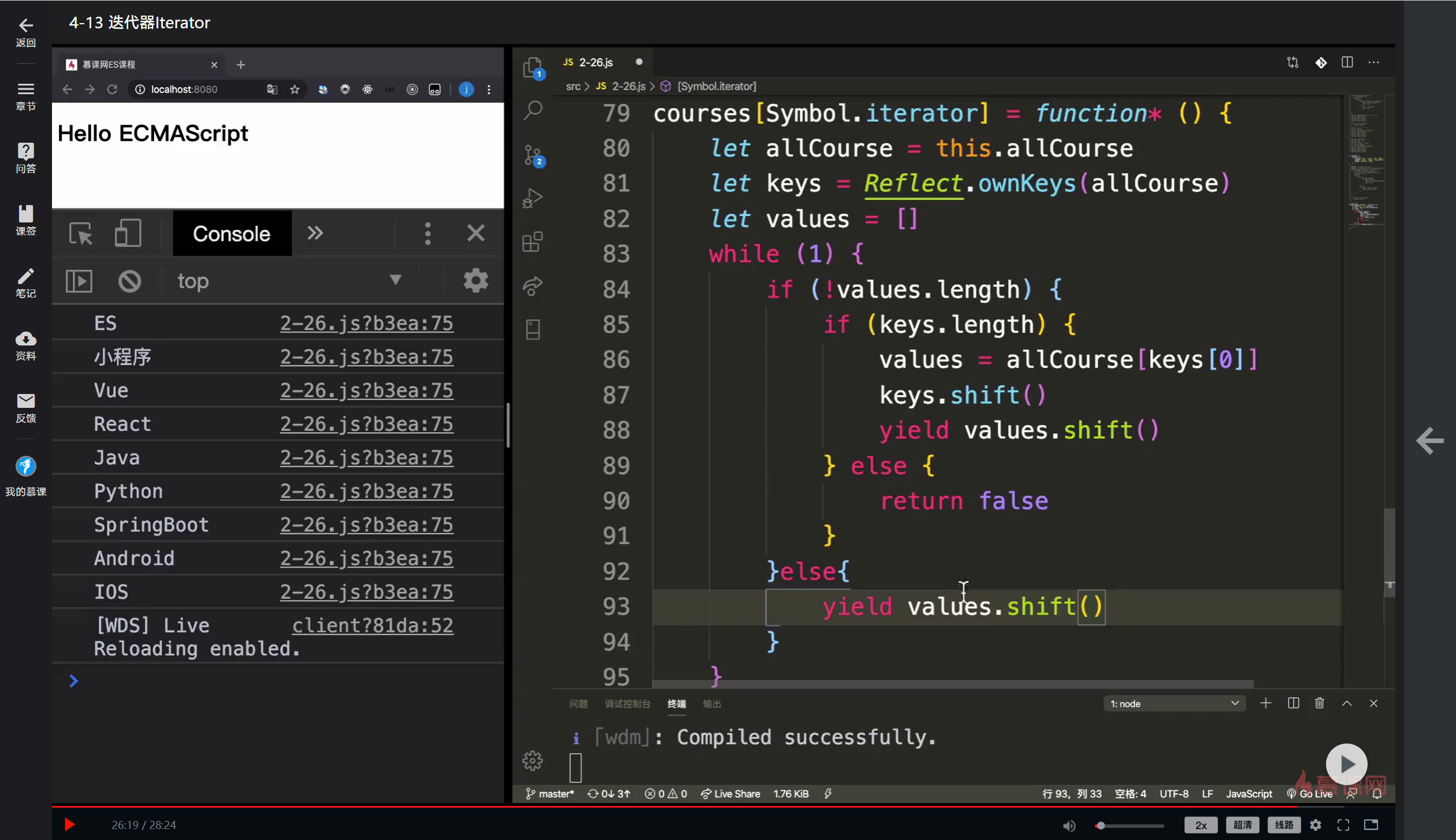The width and height of the screenshot is (1456, 840).
Task: Toggle the device toolbar in DevTools
Action: tap(127, 233)
